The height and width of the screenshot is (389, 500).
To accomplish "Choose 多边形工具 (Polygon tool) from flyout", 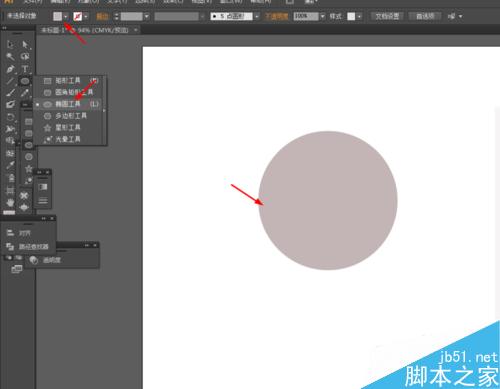I will (68, 116).
